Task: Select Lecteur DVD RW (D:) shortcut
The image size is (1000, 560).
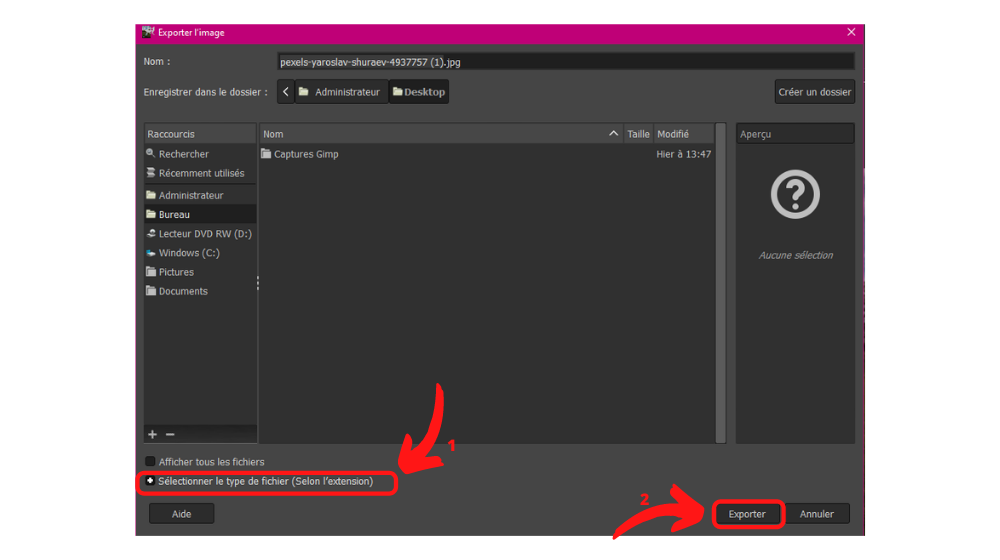Action: point(200,233)
